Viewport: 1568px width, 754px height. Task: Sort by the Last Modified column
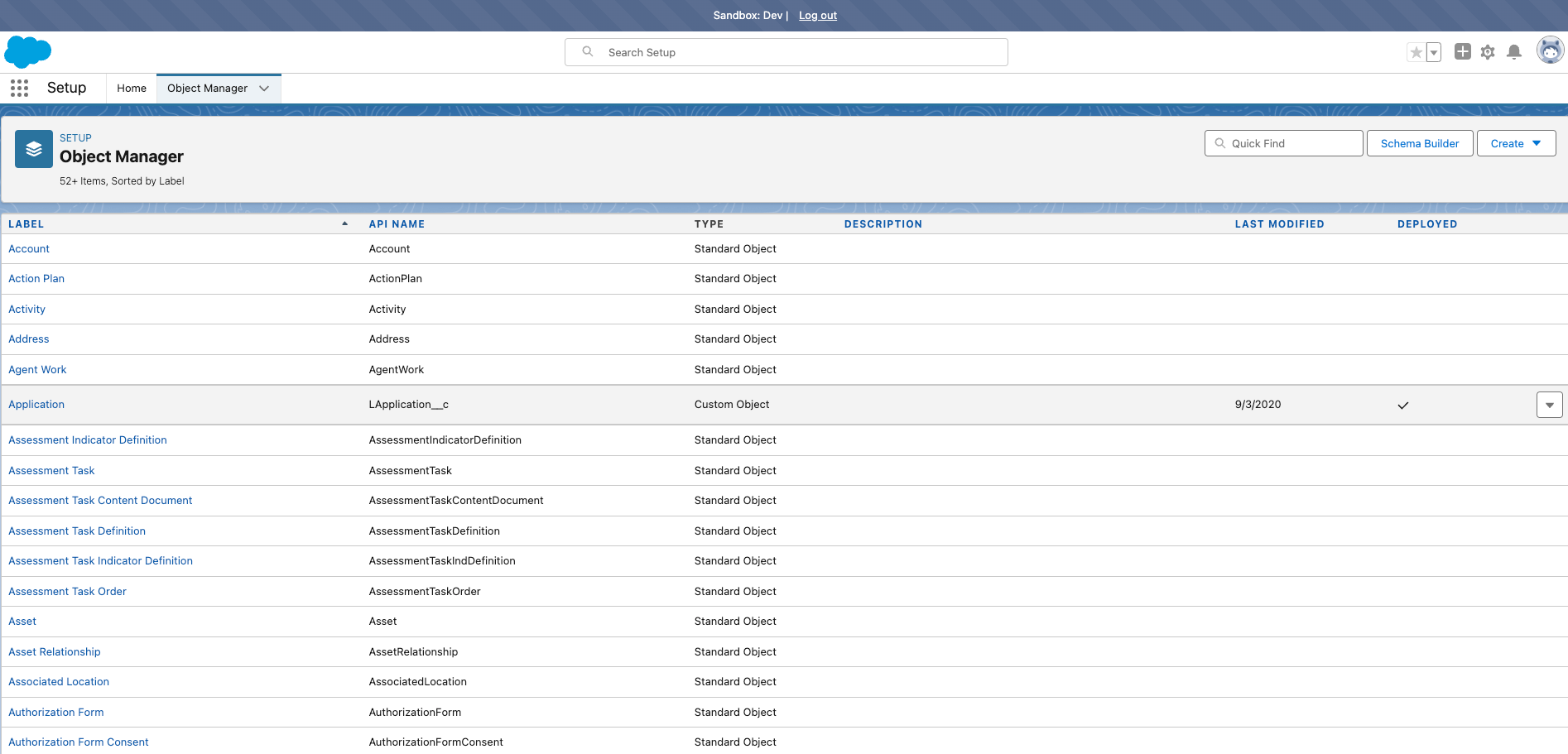(1280, 224)
